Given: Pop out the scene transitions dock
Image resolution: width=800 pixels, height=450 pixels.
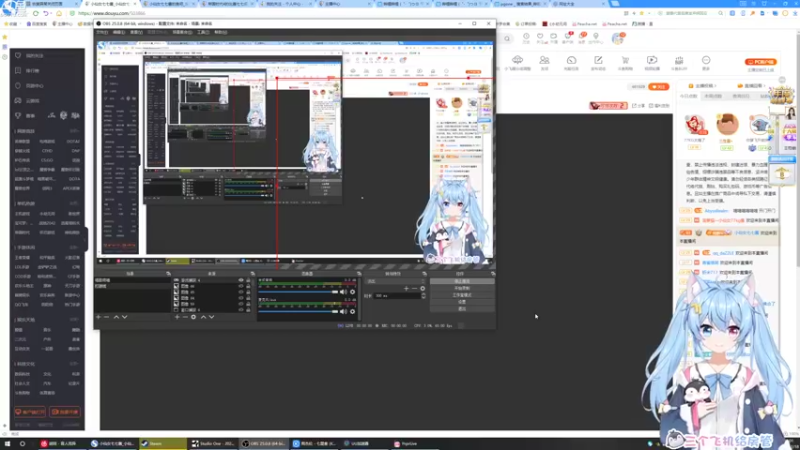Looking at the screenshot, I should [424, 274].
